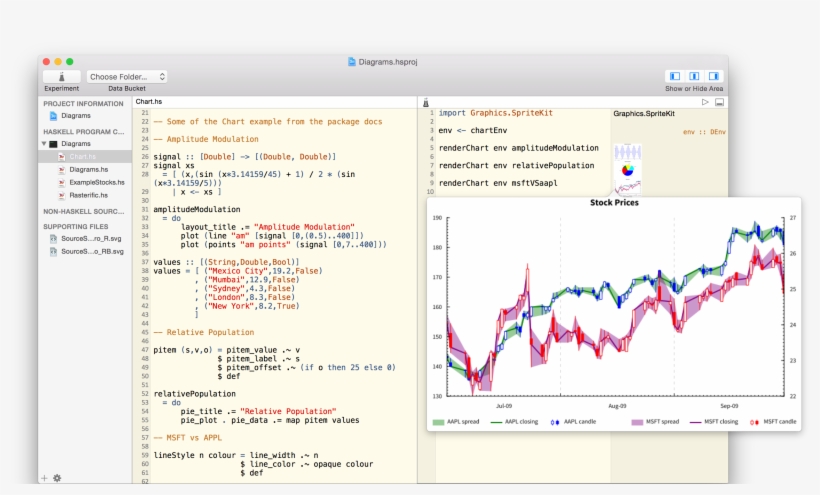Collapse the Diagrams Haskell program tree

coord(44,144)
